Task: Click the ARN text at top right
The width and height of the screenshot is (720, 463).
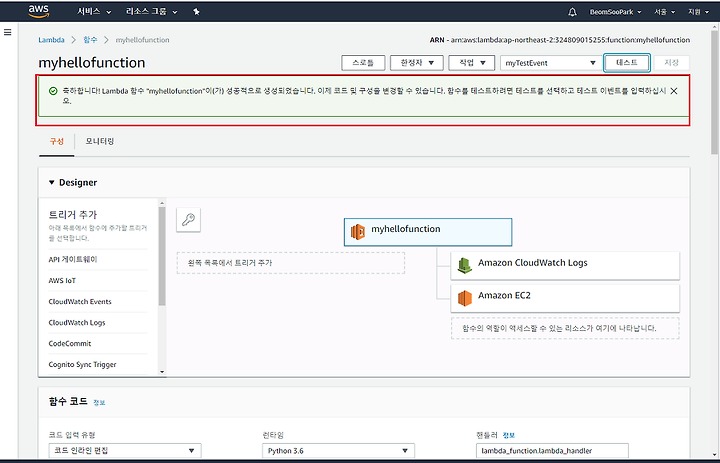Action: coord(560,40)
